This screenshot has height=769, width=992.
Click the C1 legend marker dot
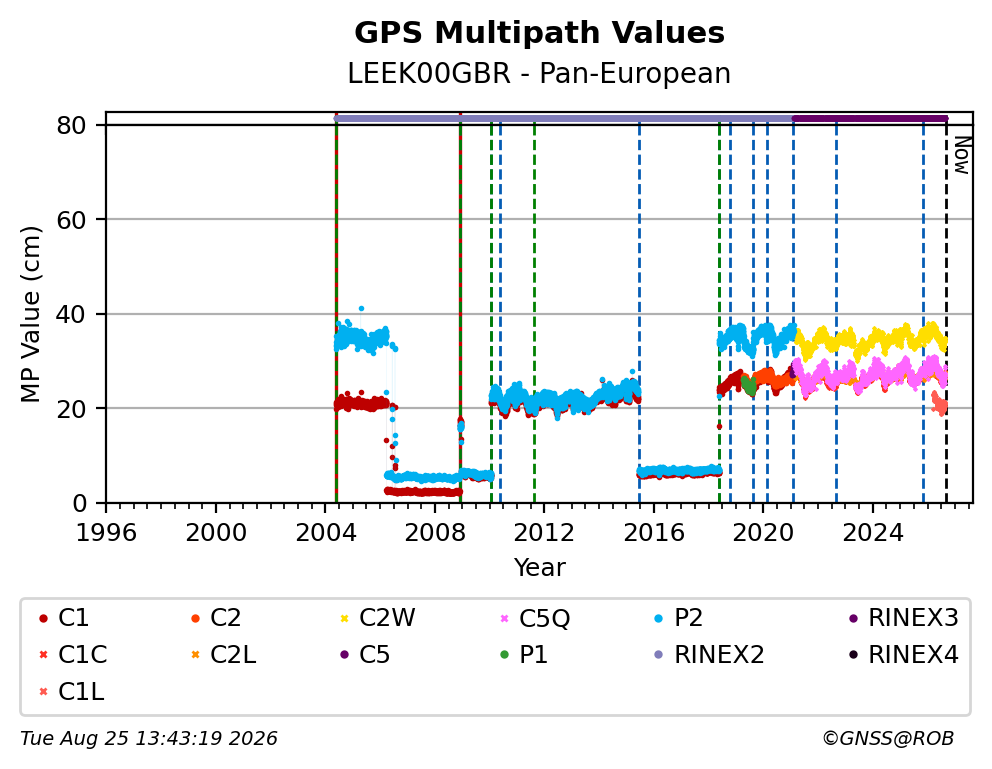click(43, 618)
